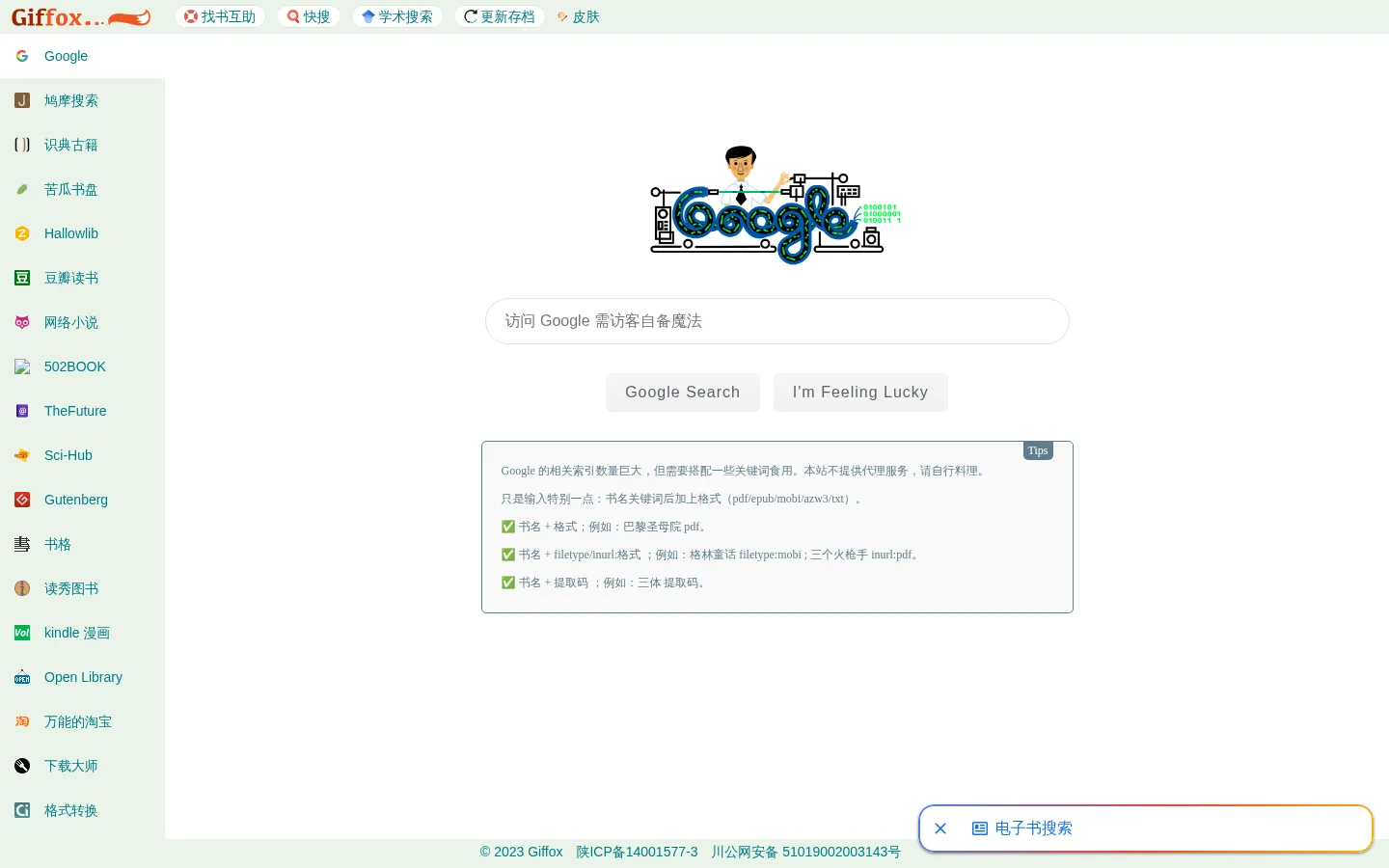Open the 识典古籍 bracket icon
The image size is (1389, 868).
(22, 145)
